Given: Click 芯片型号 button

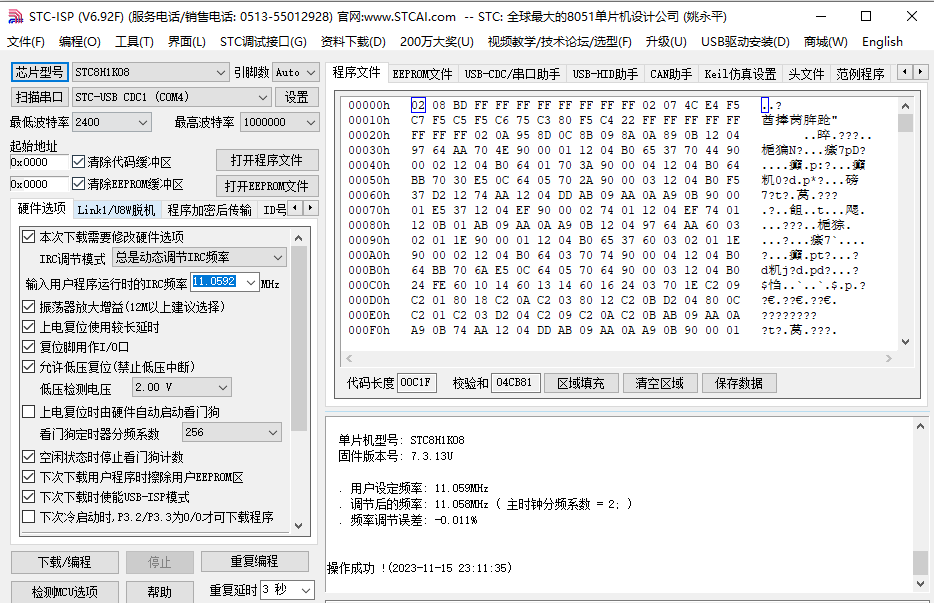Looking at the screenshot, I should coord(39,72).
